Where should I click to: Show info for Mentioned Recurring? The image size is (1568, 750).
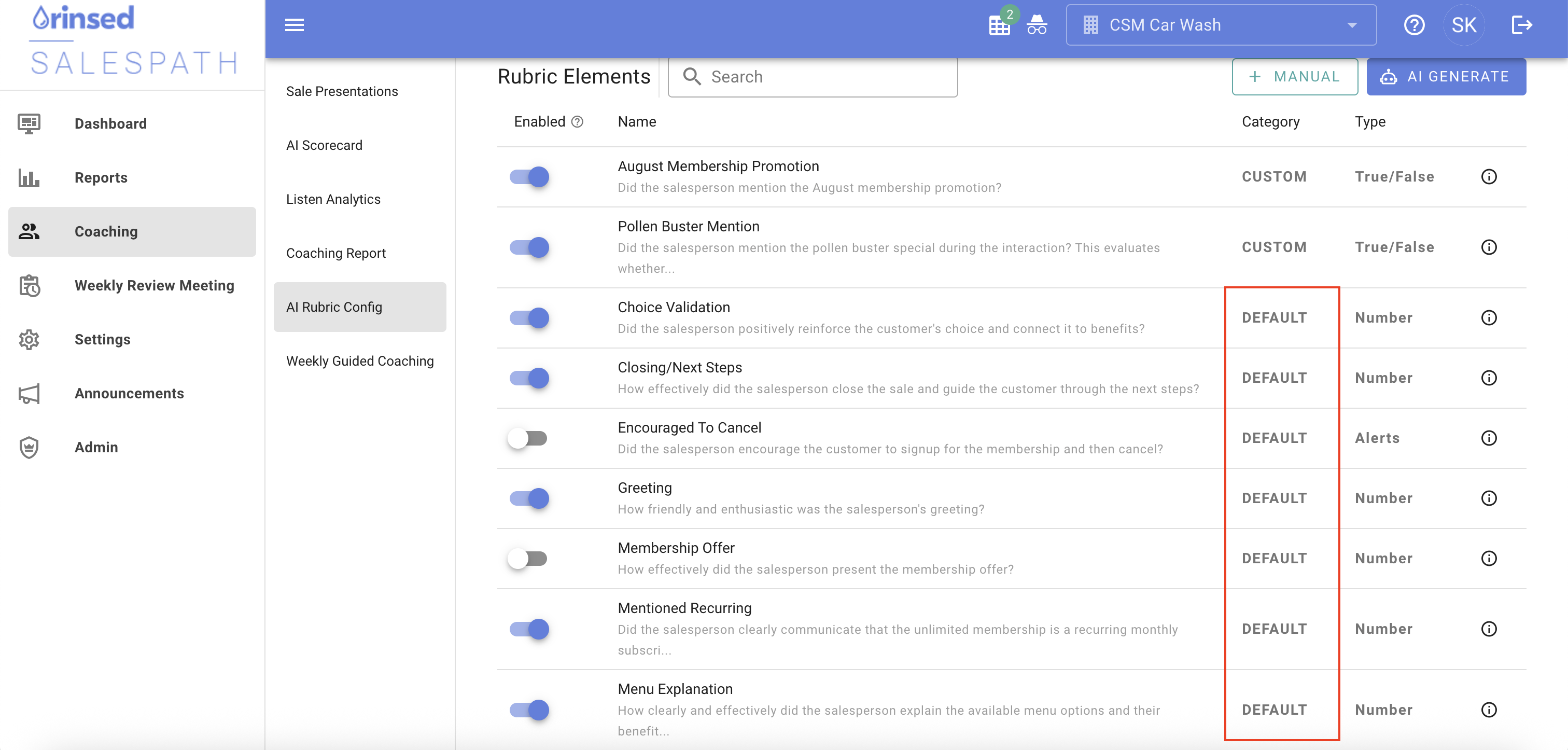pos(1489,629)
